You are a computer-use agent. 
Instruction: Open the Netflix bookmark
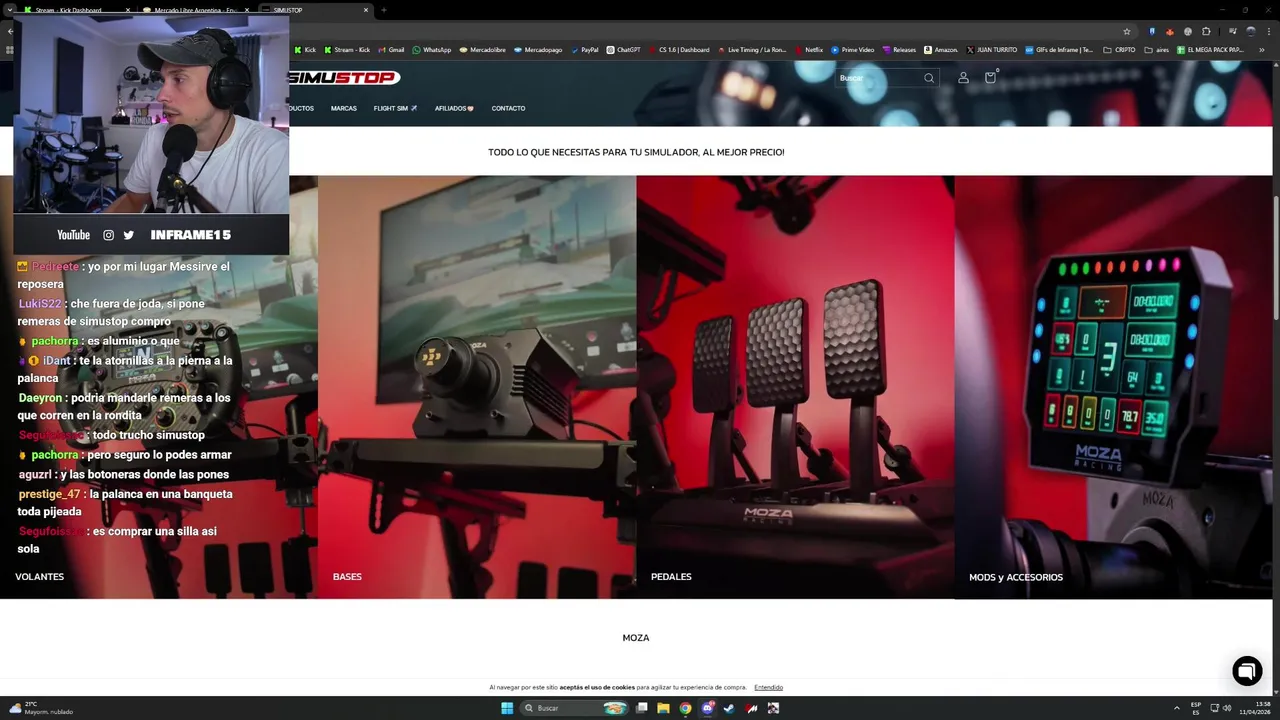(x=809, y=49)
